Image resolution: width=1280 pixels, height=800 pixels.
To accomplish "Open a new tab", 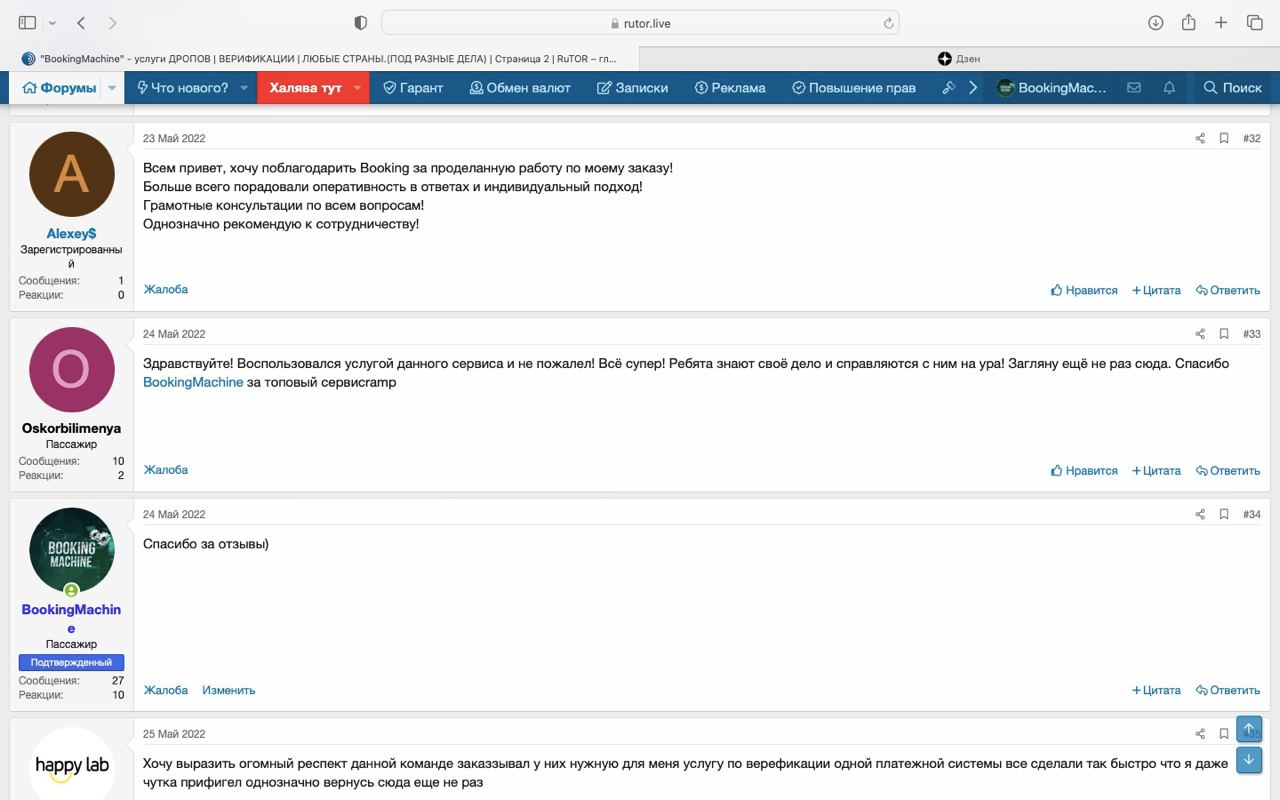I will point(1221,22).
